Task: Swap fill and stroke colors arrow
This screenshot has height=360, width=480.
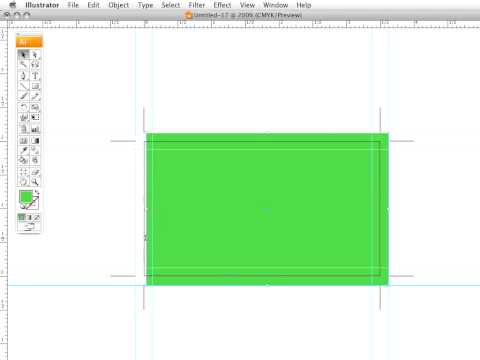Action: [37, 192]
